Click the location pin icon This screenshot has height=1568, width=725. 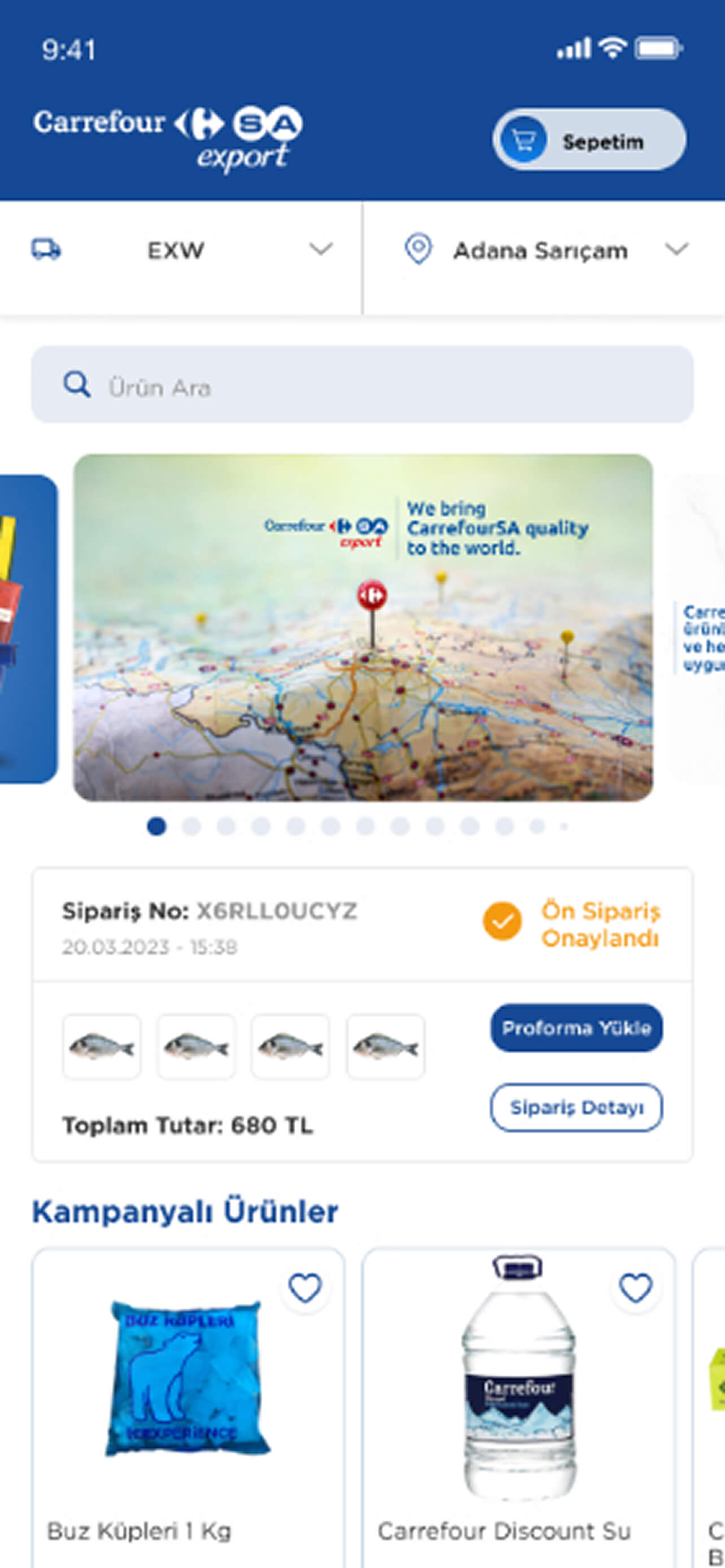[418, 249]
